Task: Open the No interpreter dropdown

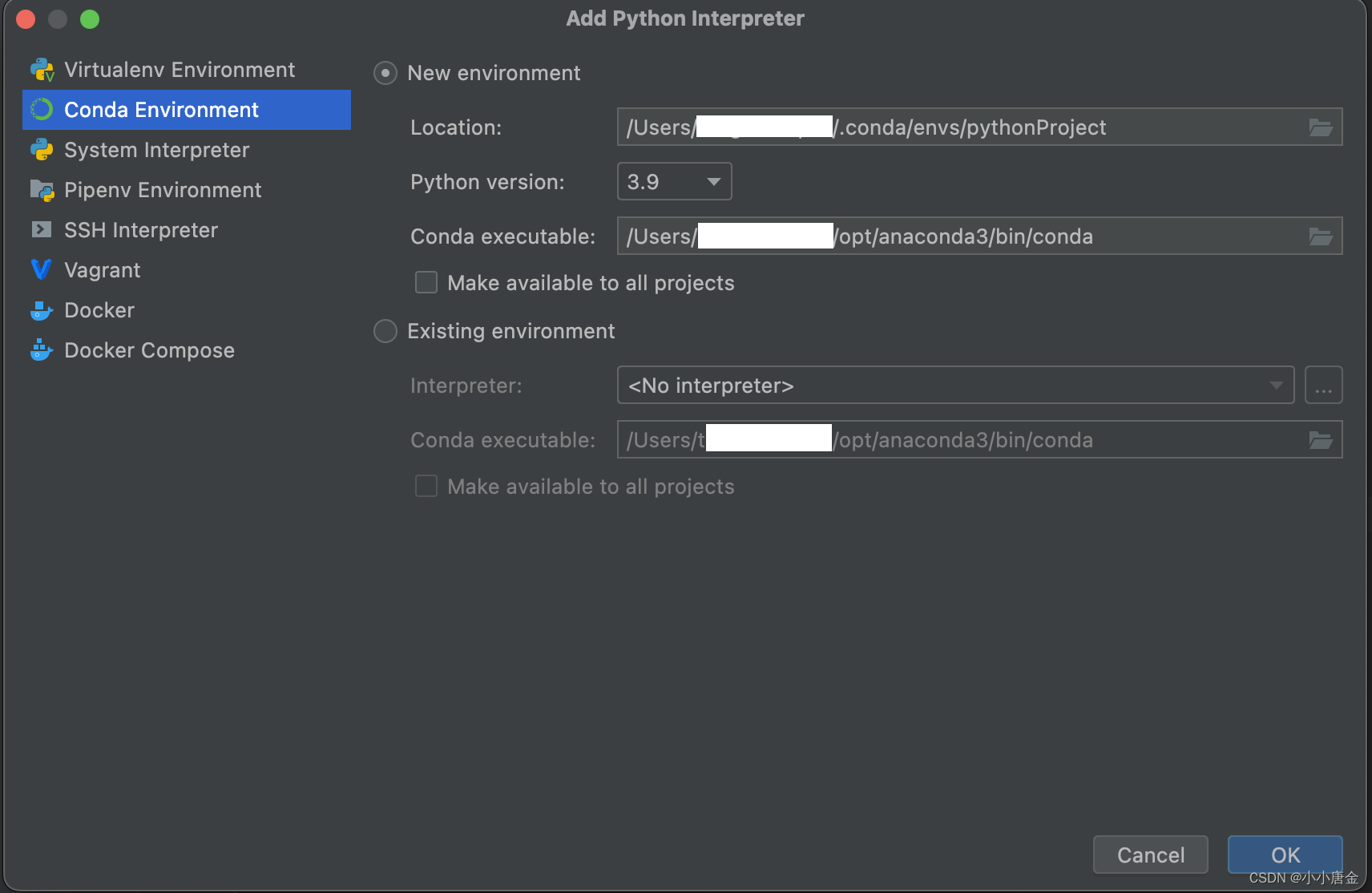Action: [956, 386]
